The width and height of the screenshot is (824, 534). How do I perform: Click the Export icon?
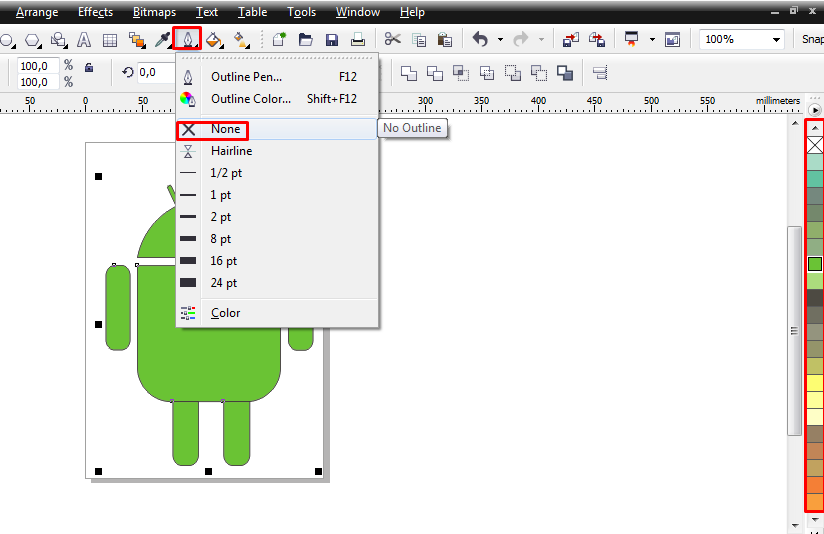click(x=597, y=40)
